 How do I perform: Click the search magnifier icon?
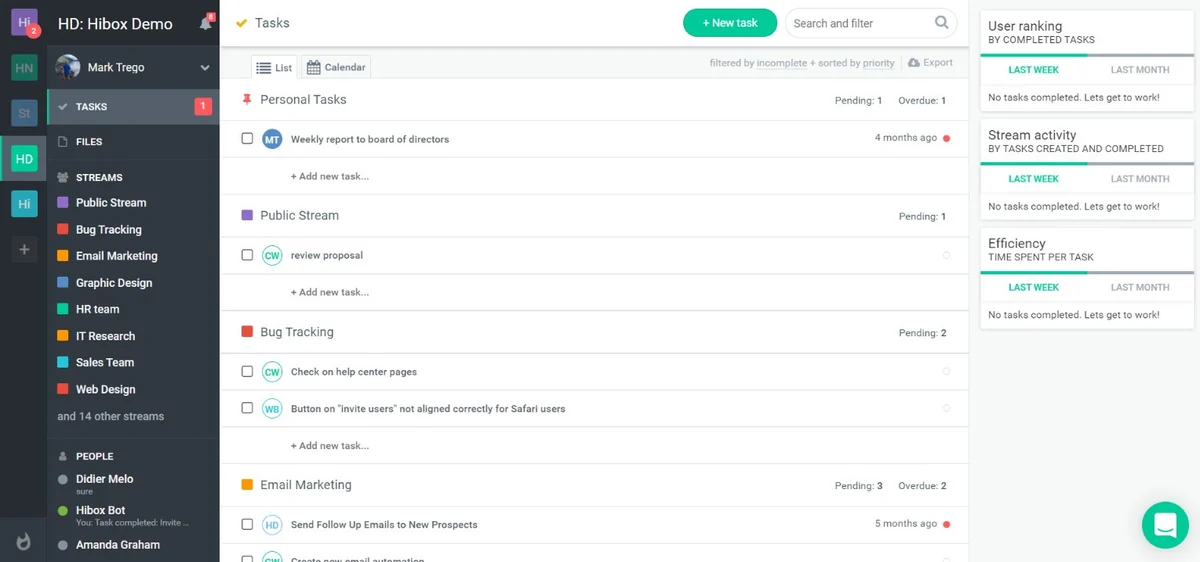[x=942, y=23]
